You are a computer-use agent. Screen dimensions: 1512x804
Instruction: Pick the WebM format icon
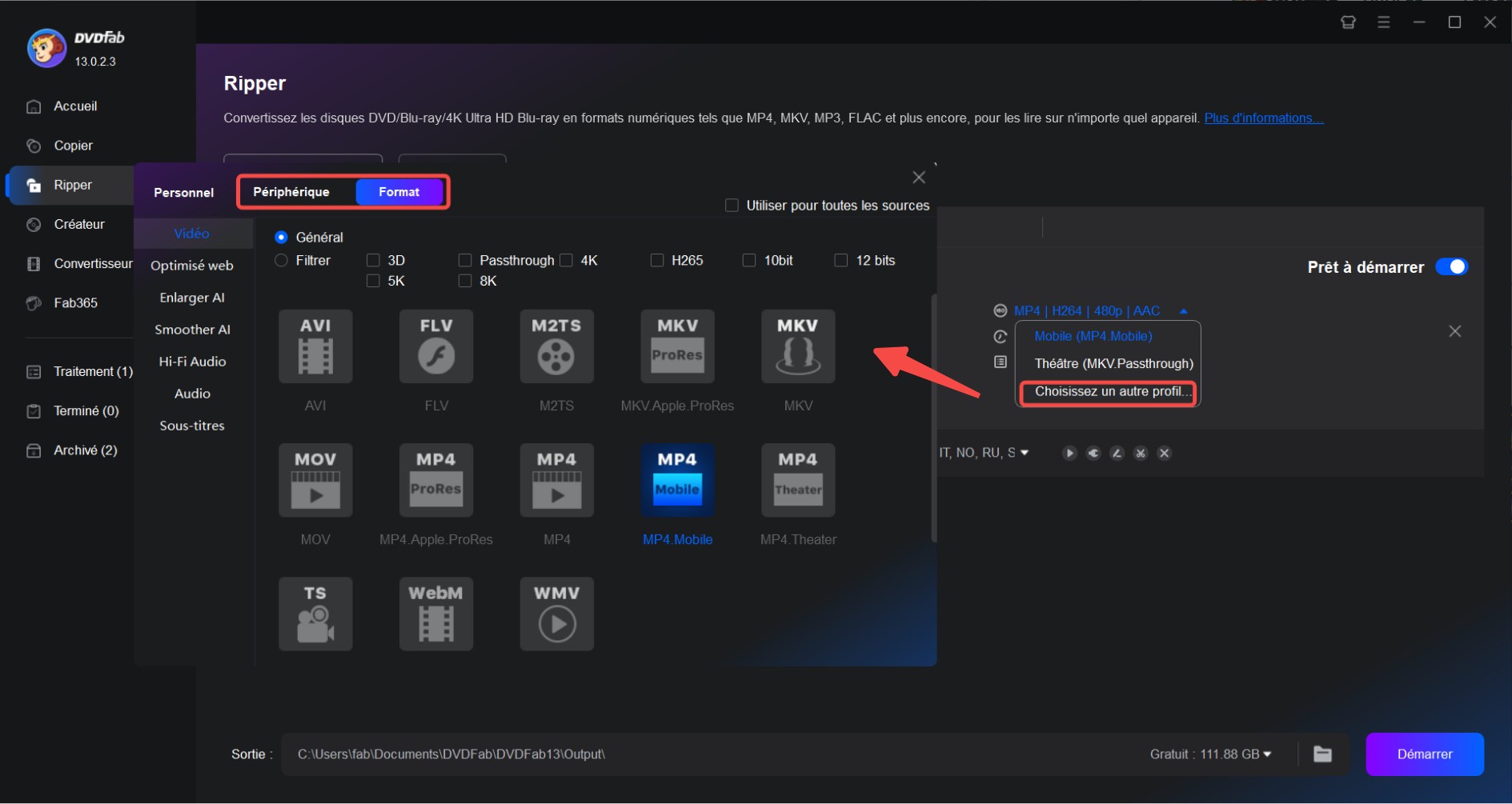pyautogui.click(x=436, y=614)
